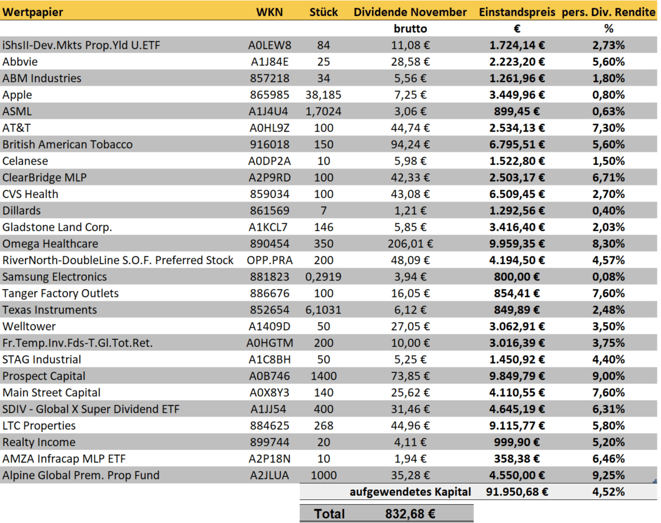
Task: Select the overall yield 4,52%
Action: [x=608, y=492]
